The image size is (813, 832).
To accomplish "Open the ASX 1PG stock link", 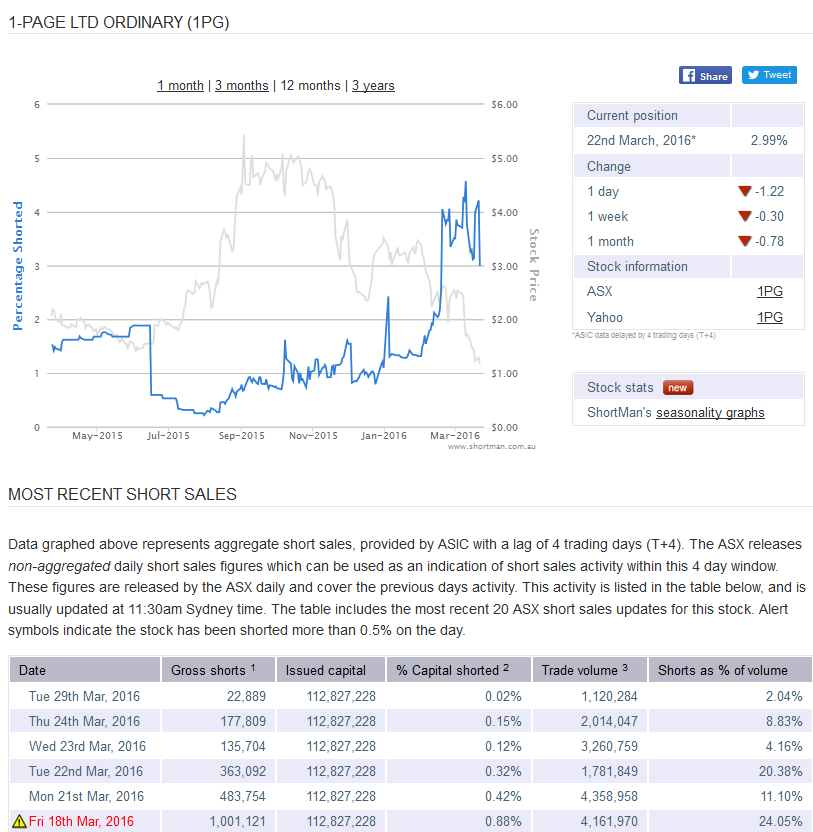I will click(769, 291).
